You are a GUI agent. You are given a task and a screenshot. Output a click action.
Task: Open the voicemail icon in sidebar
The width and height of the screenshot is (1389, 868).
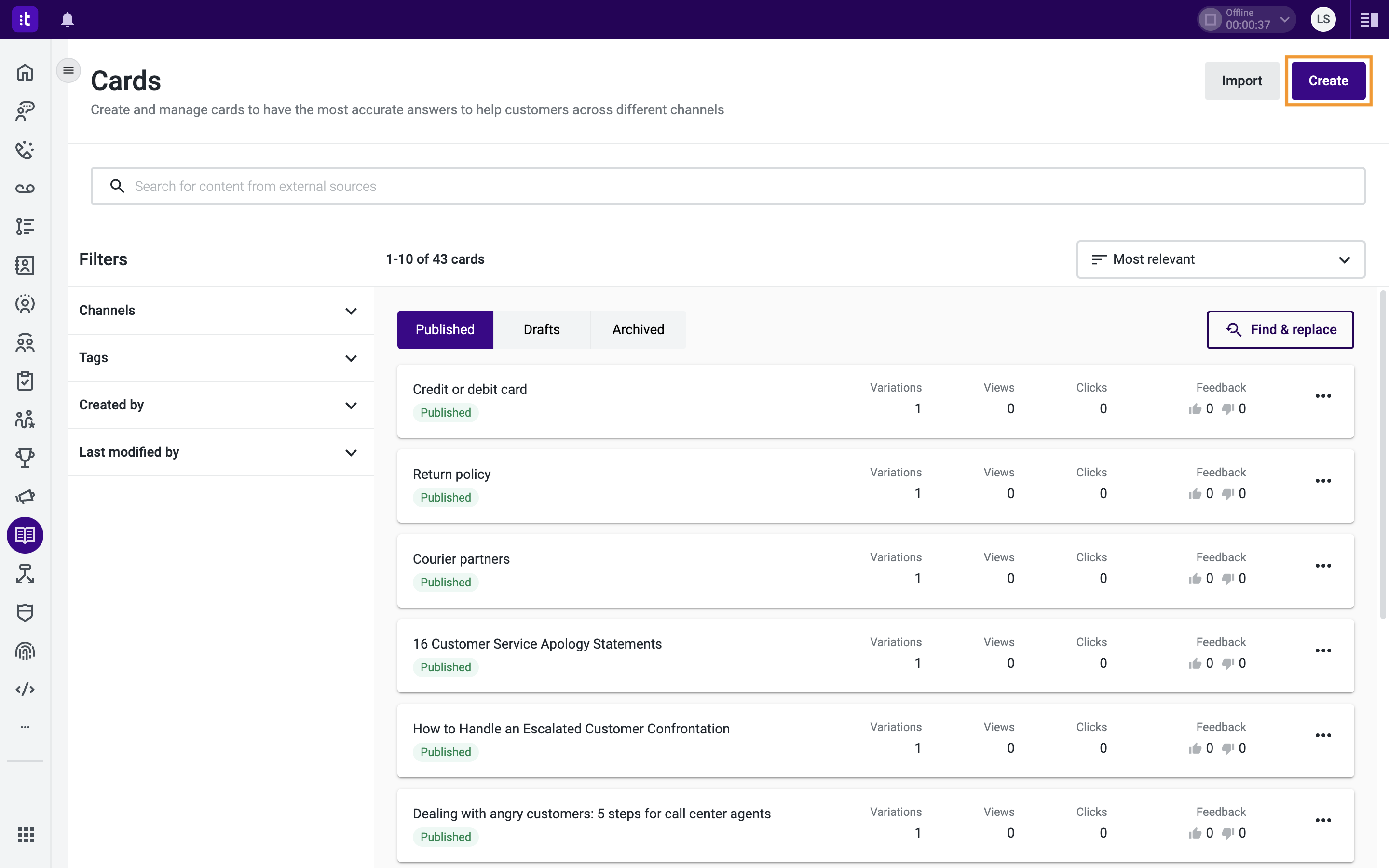pyautogui.click(x=25, y=188)
